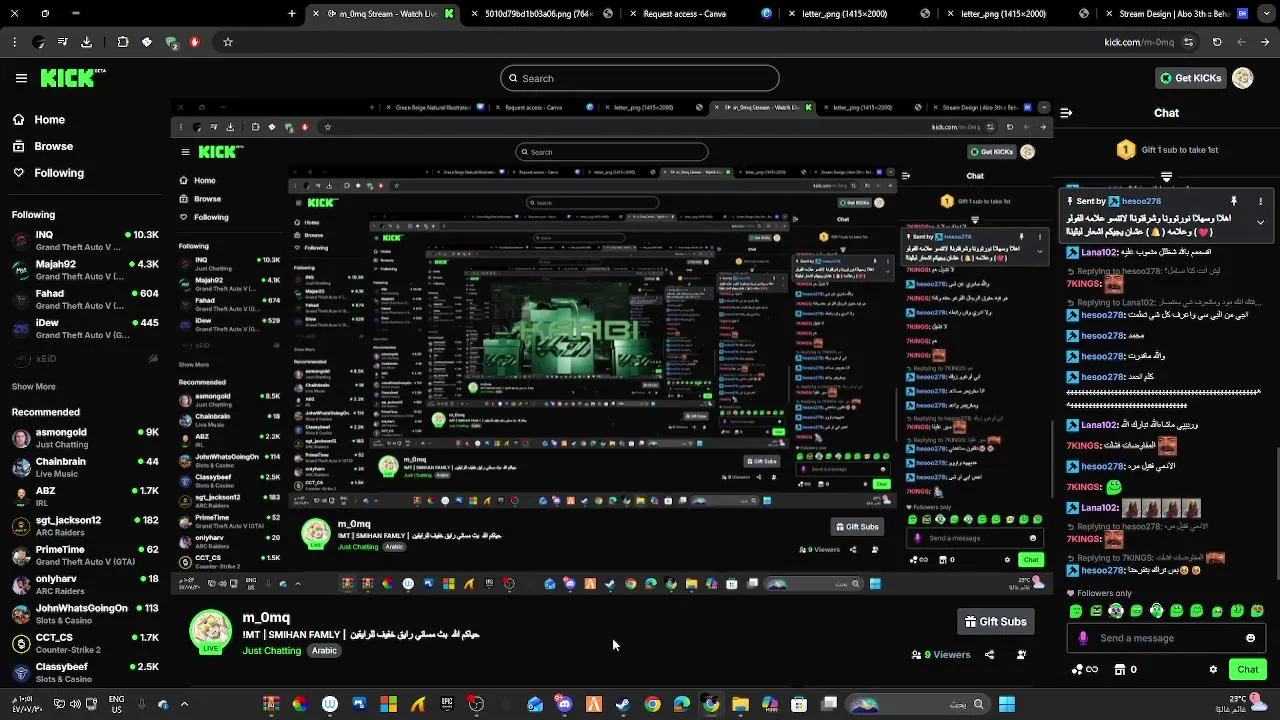Image resolution: width=1280 pixels, height=720 pixels.
Task: Open Steam from the taskbar
Action: (x=622, y=704)
